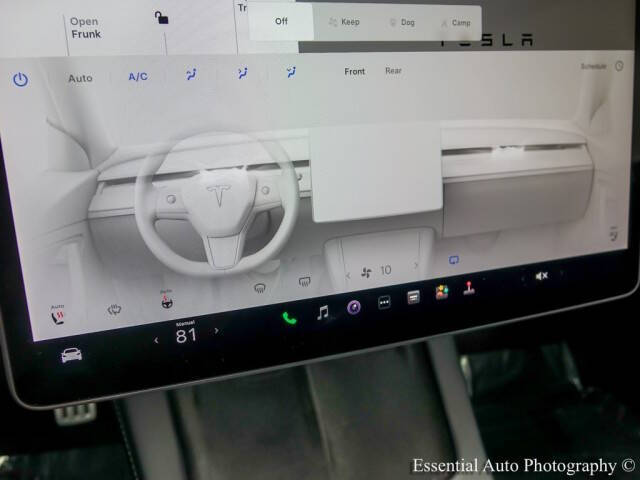This screenshot has width=640, height=480.
Task: Open car controls via car icon
Action: tap(71, 355)
